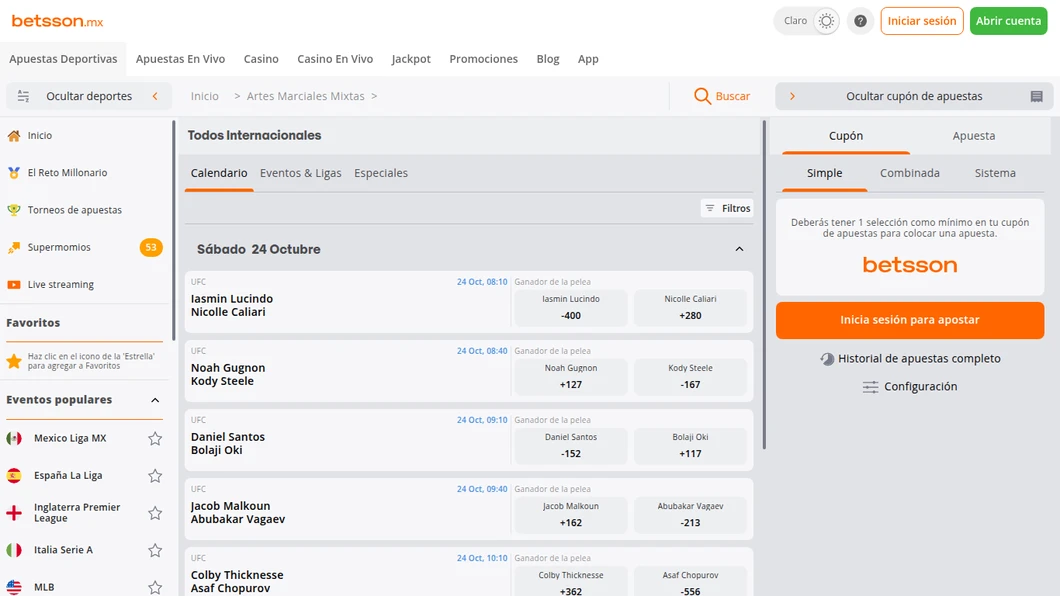Add Italia Serie A to favorites
The width and height of the screenshot is (1060, 596).
pyautogui.click(x=155, y=550)
